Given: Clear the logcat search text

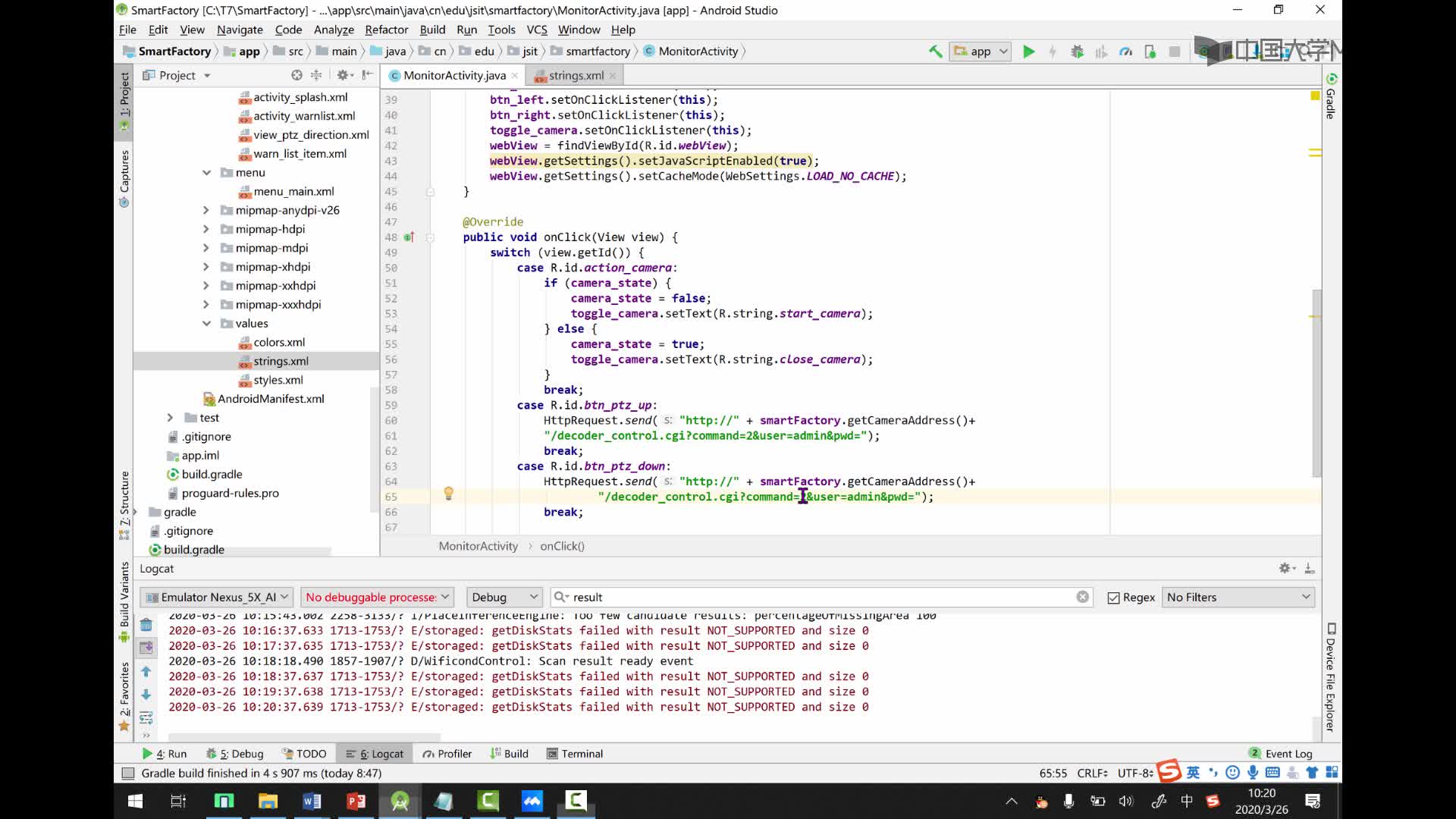Looking at the screenshot, I should (1082, 597).
